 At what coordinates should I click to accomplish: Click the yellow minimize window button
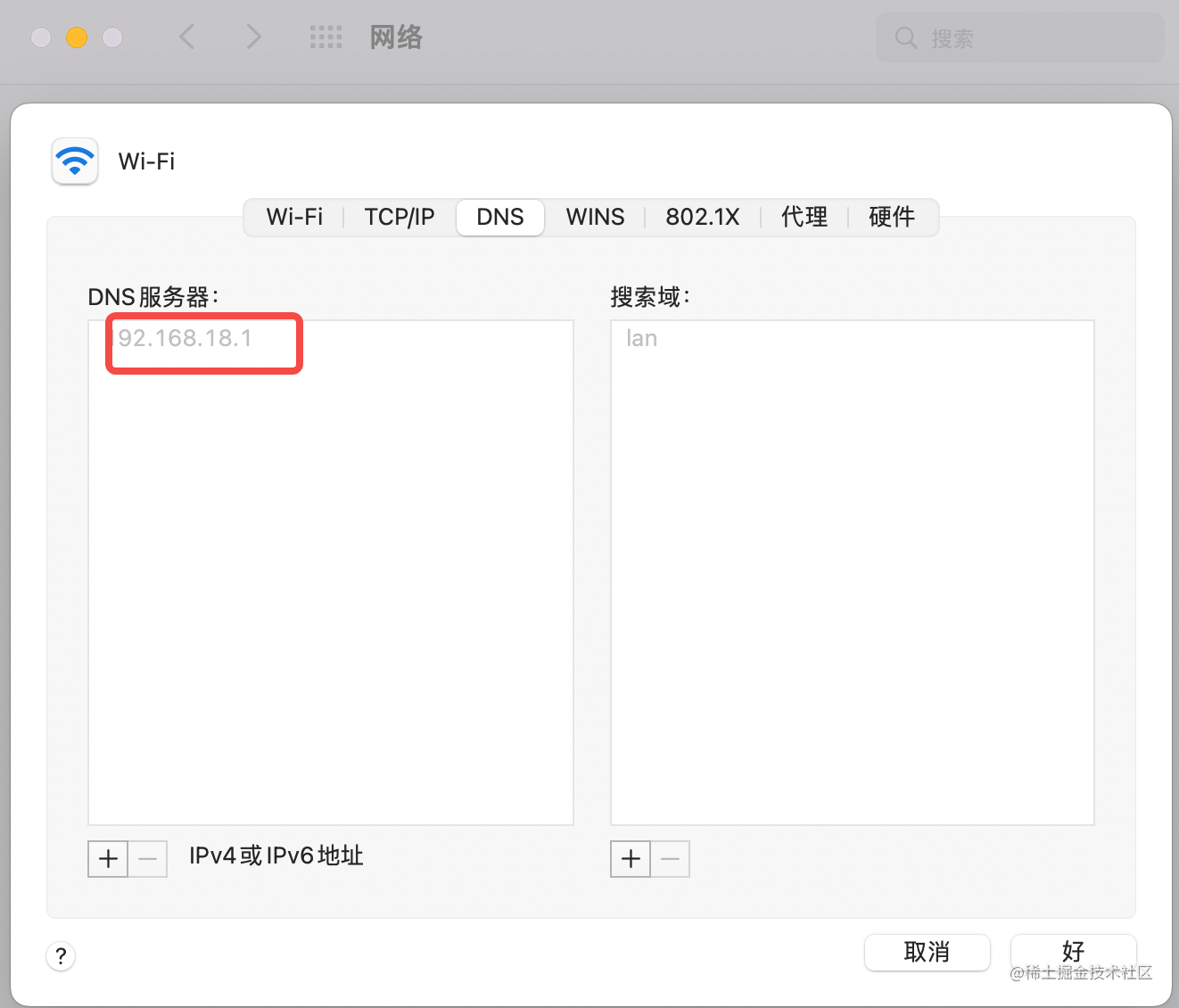tap(77, 37)
